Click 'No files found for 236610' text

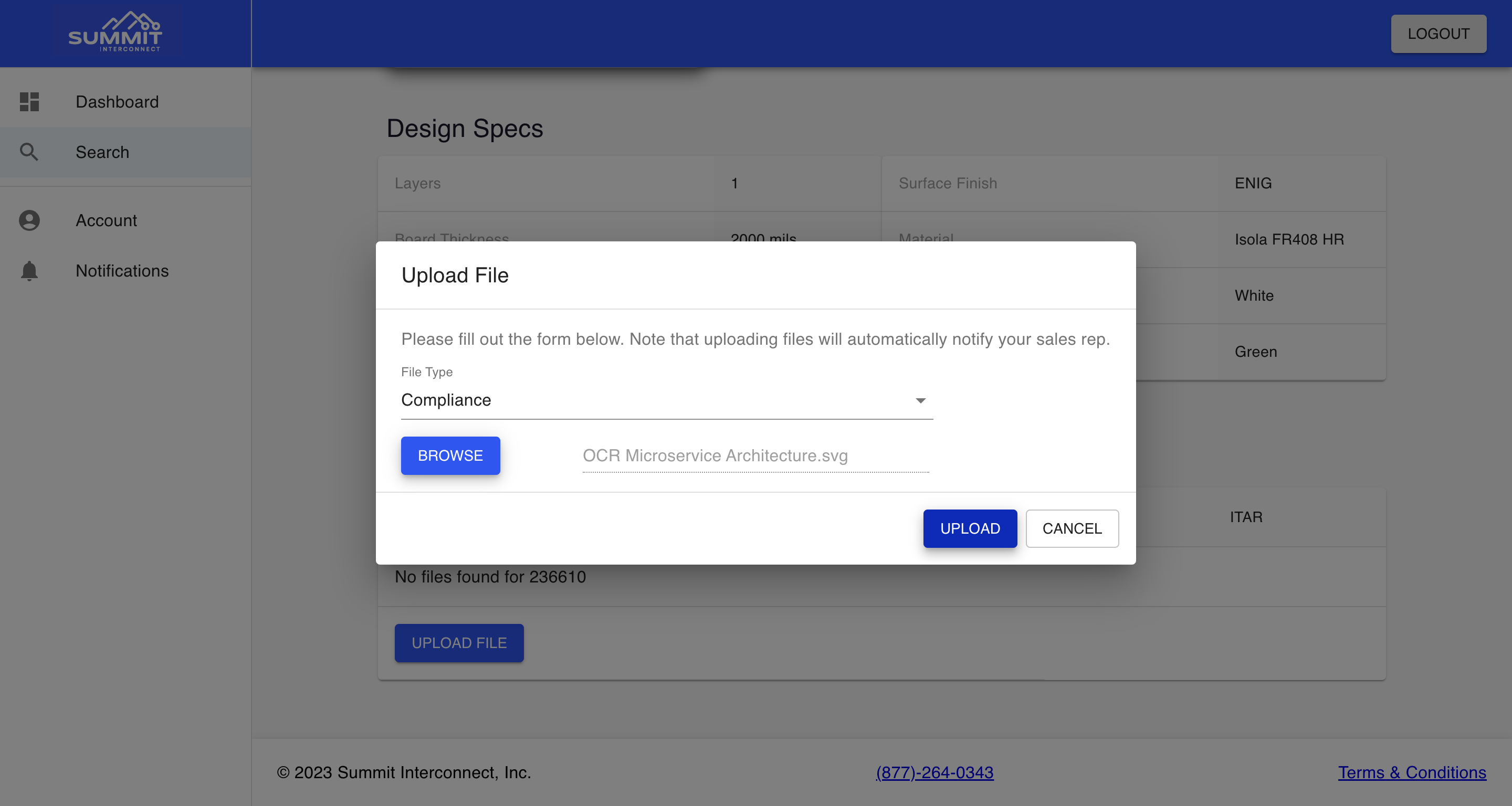click(490, 577)
